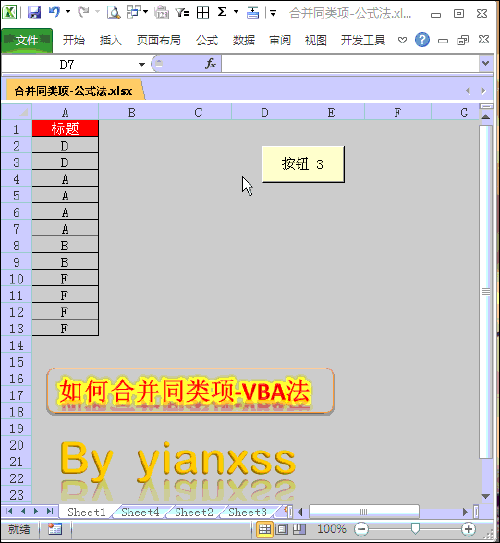Click the horizontal split box above scrollbar
Image resolution: width=500 pixels, height=543 pixels.
486,106
